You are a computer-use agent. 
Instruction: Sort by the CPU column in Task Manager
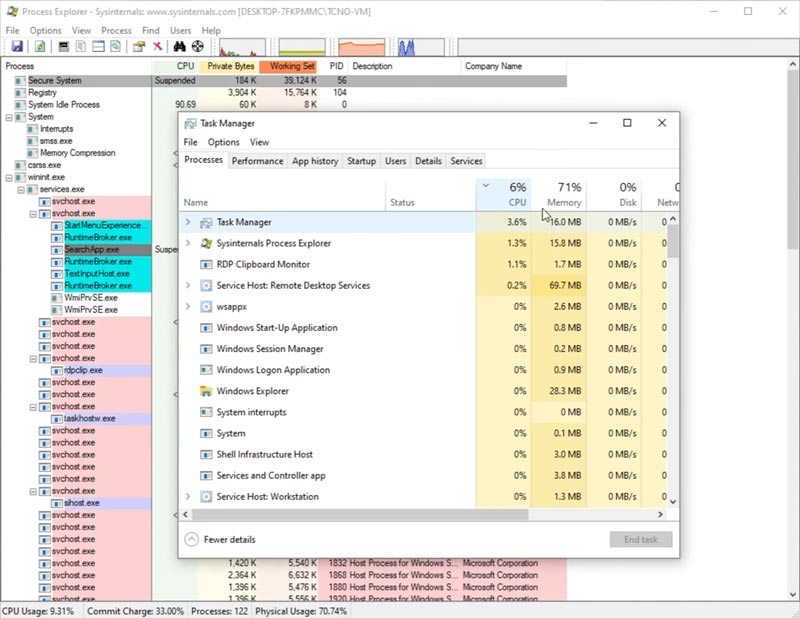point(504,194)
